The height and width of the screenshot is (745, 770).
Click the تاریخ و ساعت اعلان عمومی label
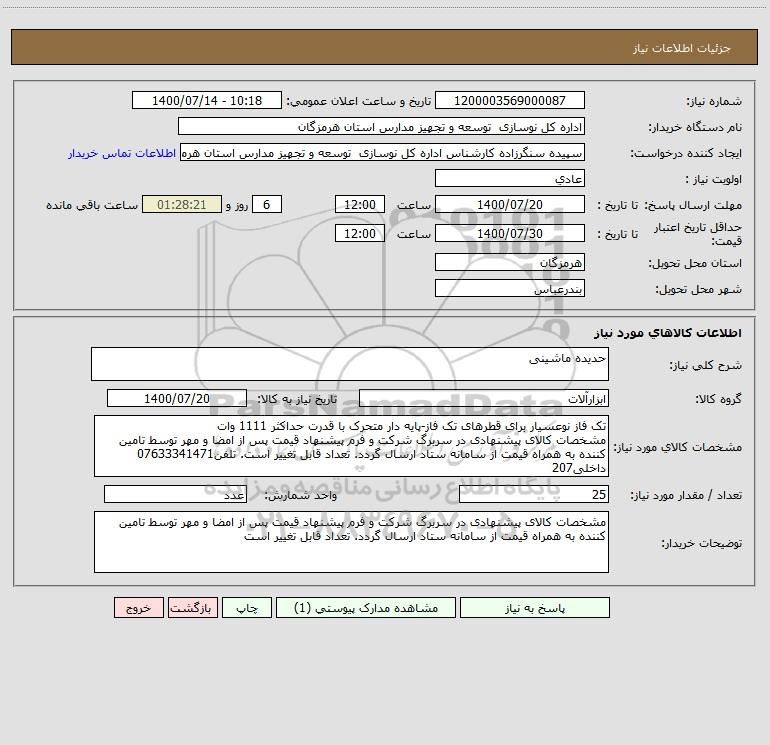[x=359, y=101]
